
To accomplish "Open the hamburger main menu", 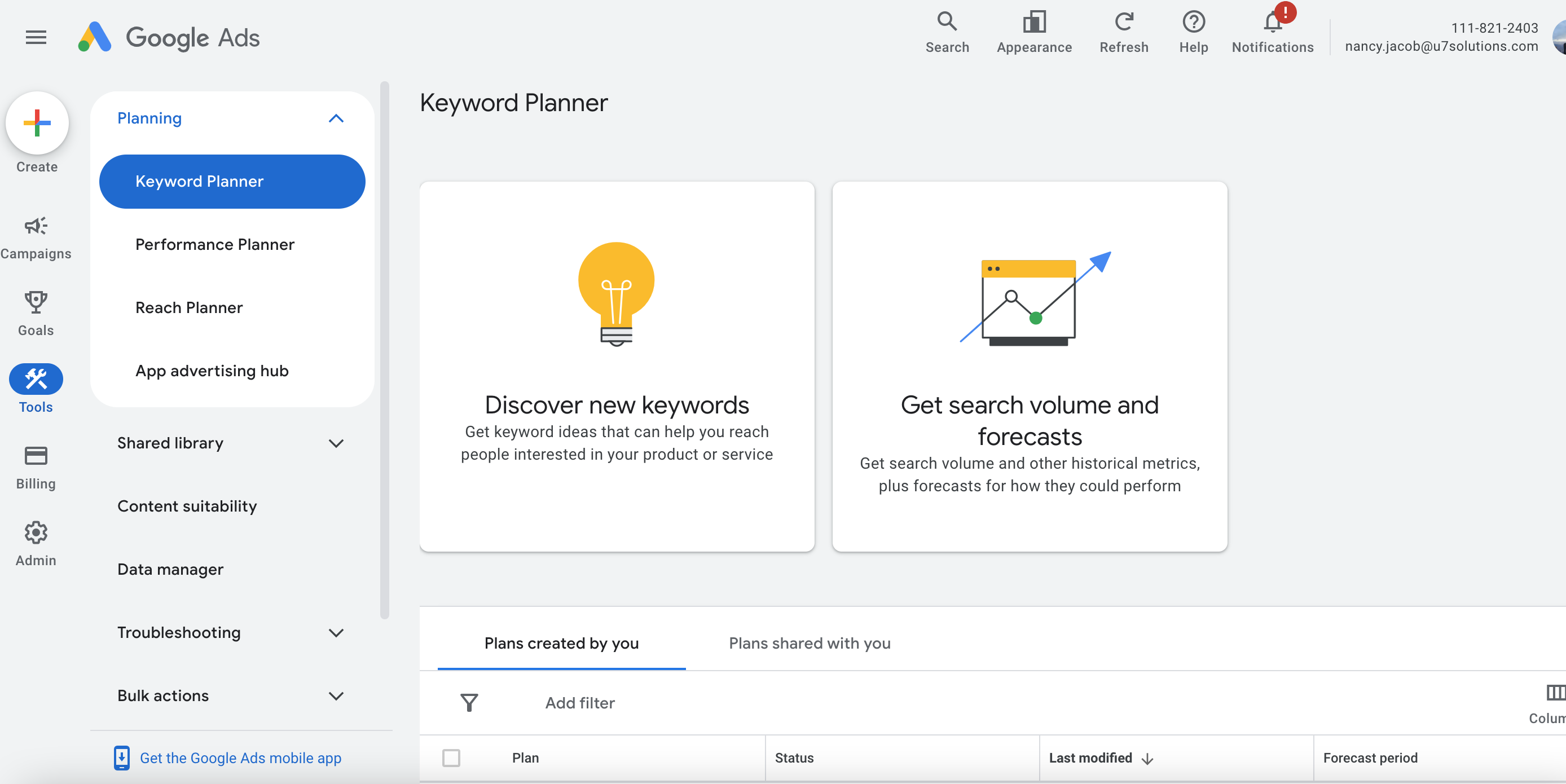I will [36, 38].
